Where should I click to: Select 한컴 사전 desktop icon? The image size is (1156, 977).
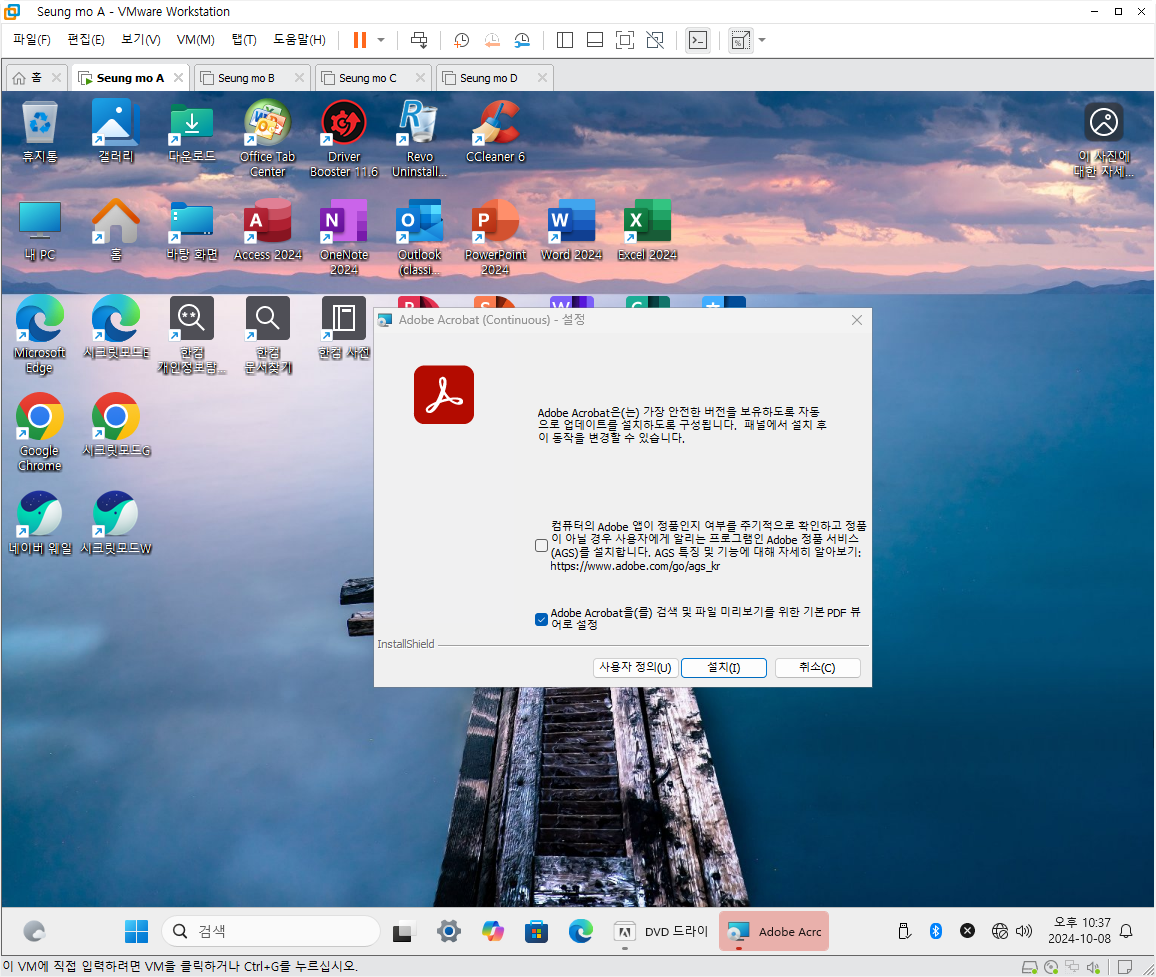(344, 327)
